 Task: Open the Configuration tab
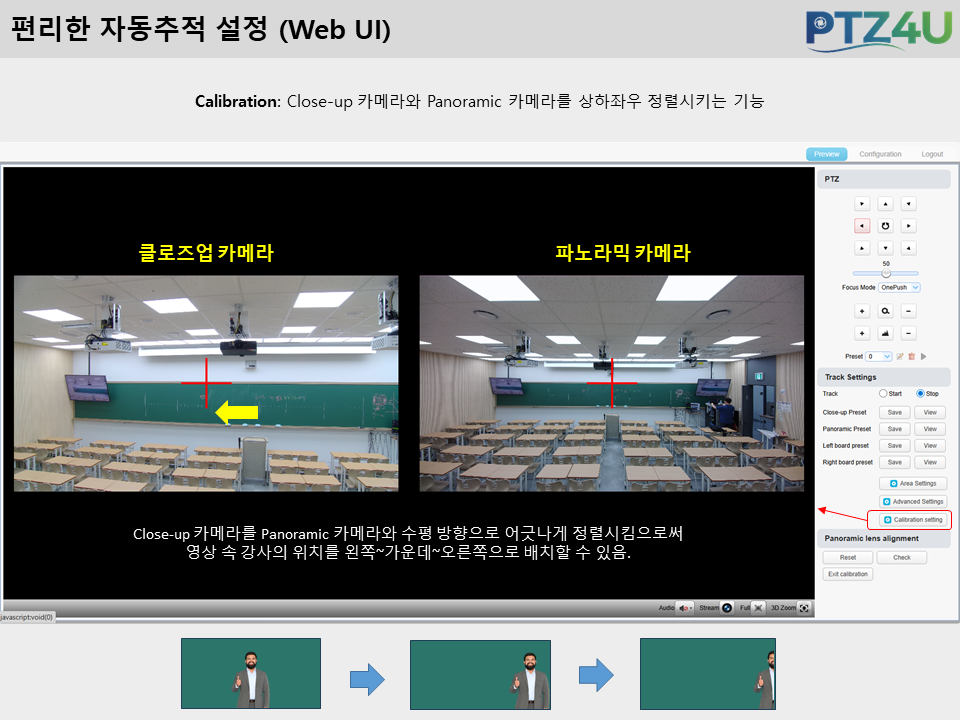pos(880,154)
